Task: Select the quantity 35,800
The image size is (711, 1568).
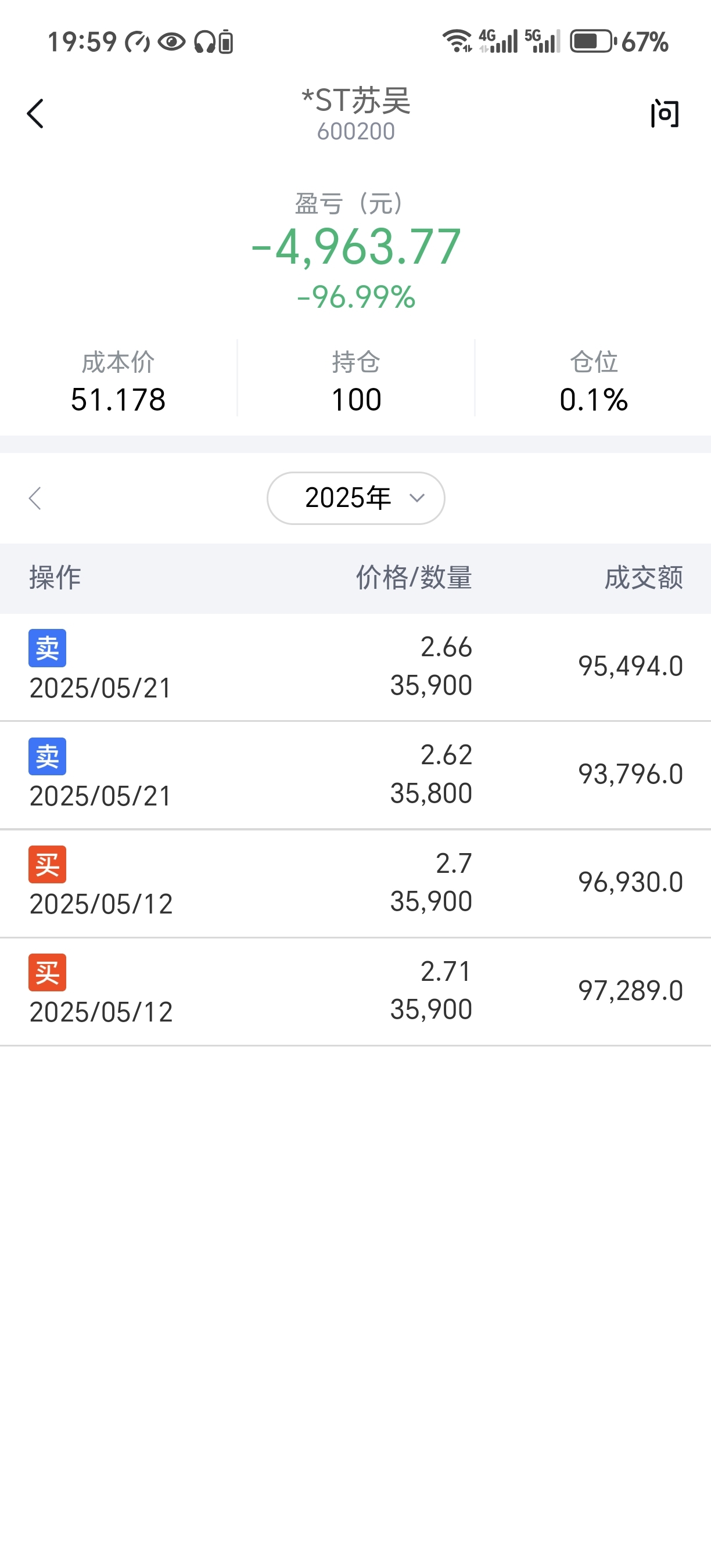Action: tap(431, 794)
